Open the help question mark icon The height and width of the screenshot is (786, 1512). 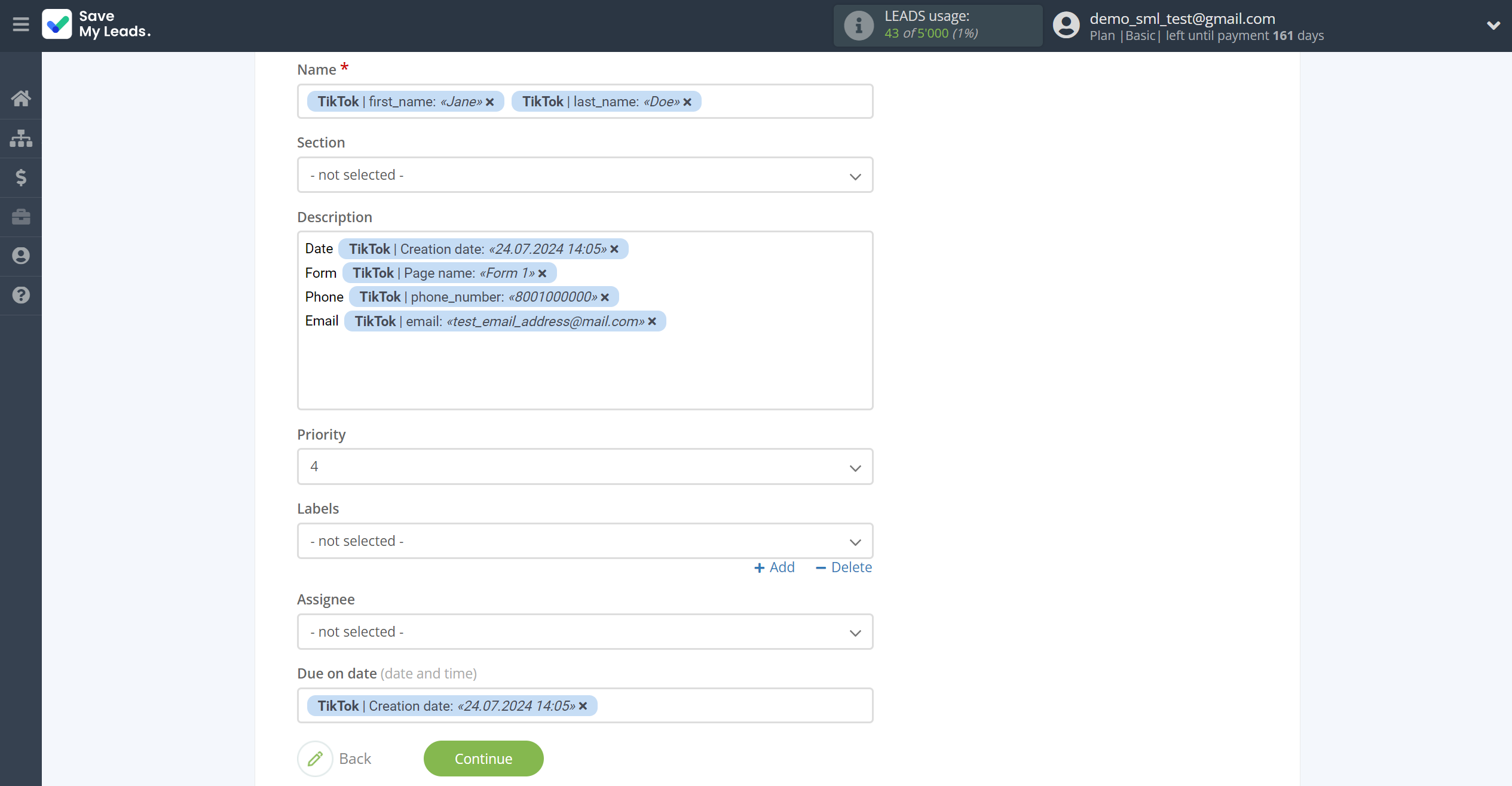tap(21, 295)
